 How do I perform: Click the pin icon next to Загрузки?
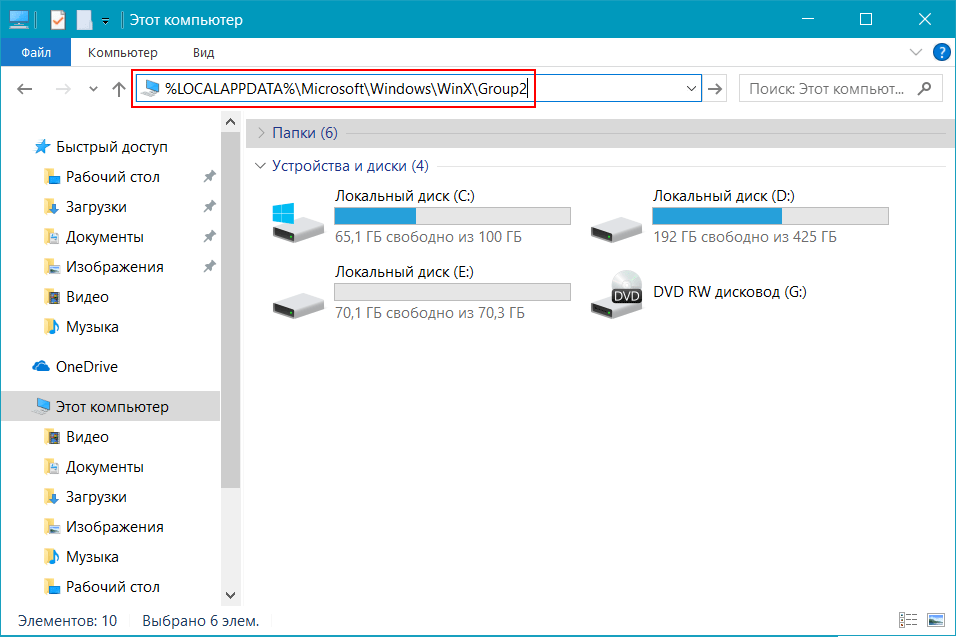click(209, 207)
